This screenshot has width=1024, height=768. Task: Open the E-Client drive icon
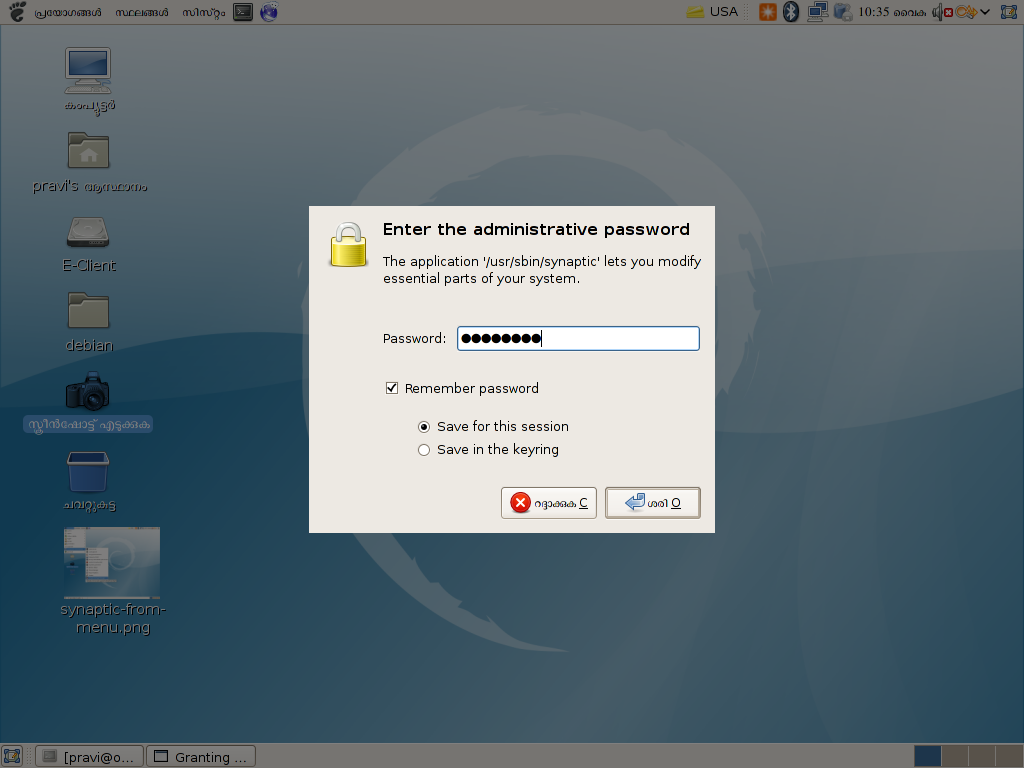coord(88,234)
